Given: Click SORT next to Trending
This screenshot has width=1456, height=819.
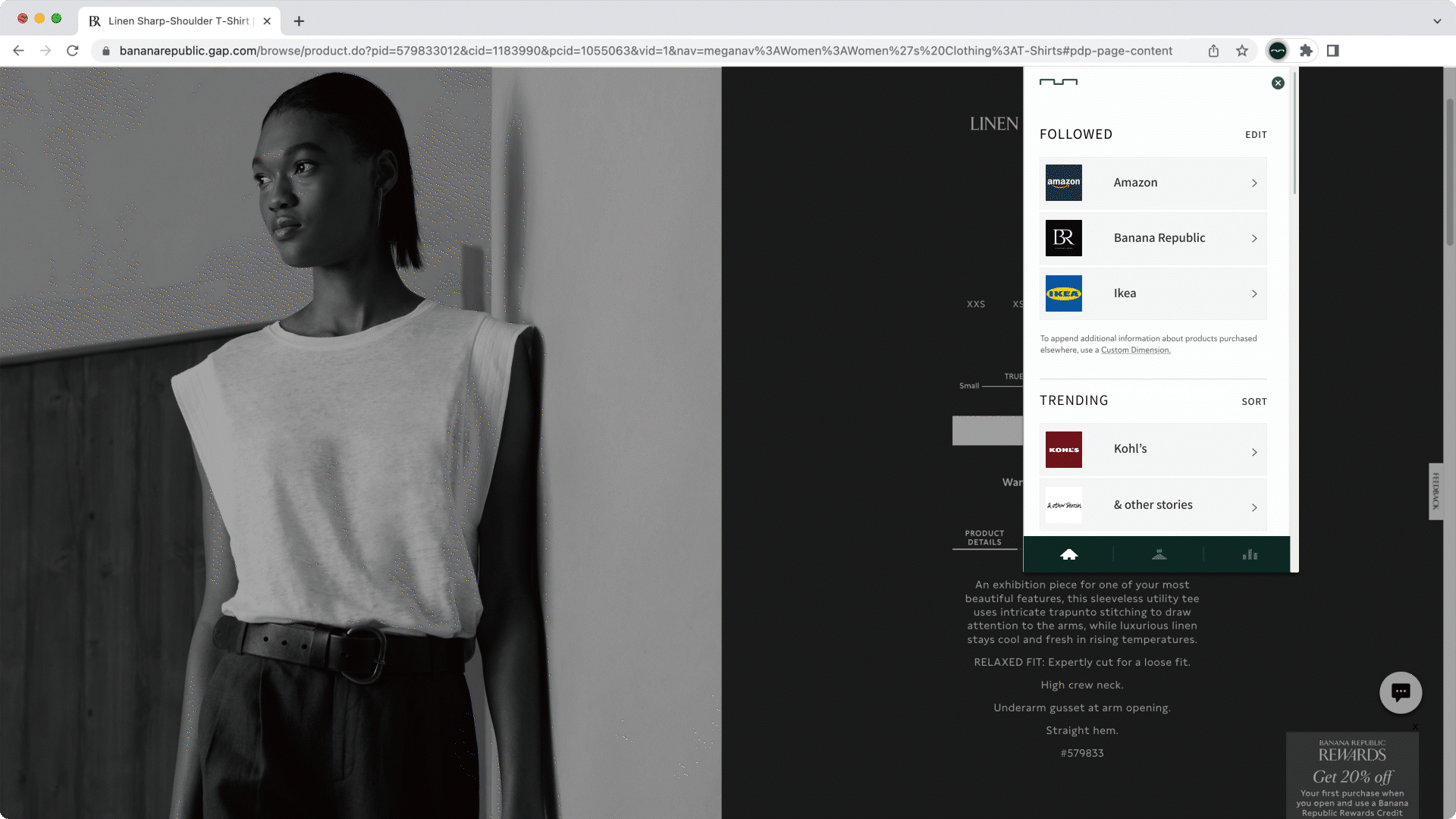Looking at the screenshot, I should pos(1254,402).
